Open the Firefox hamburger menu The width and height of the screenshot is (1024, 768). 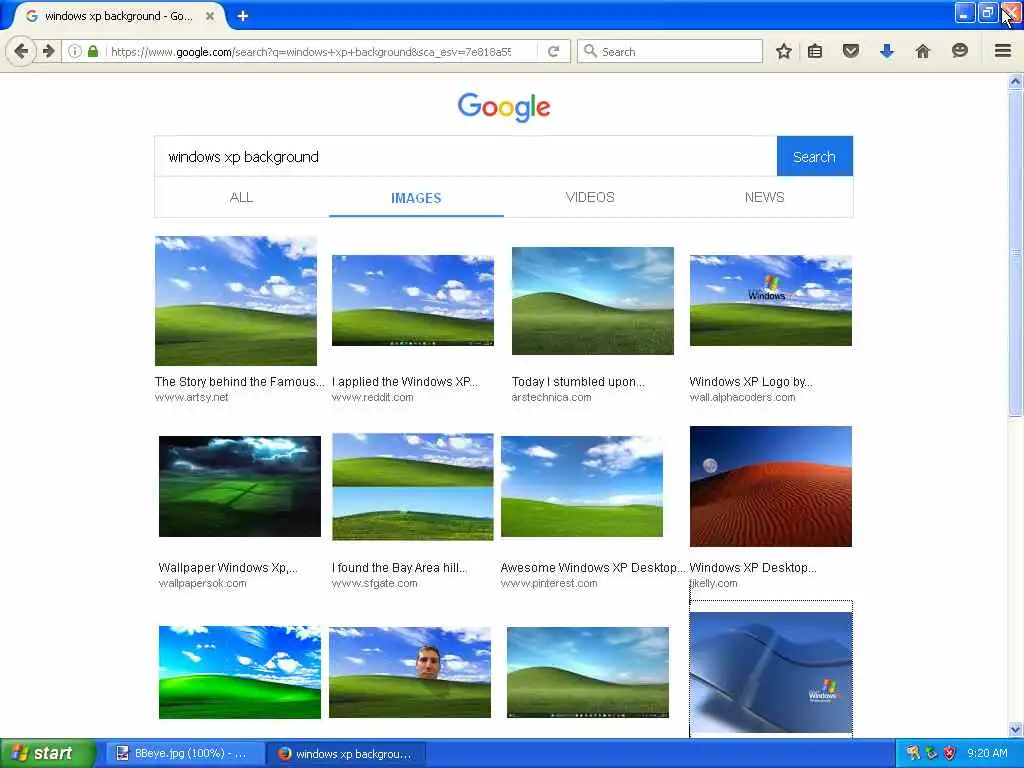1003,51
